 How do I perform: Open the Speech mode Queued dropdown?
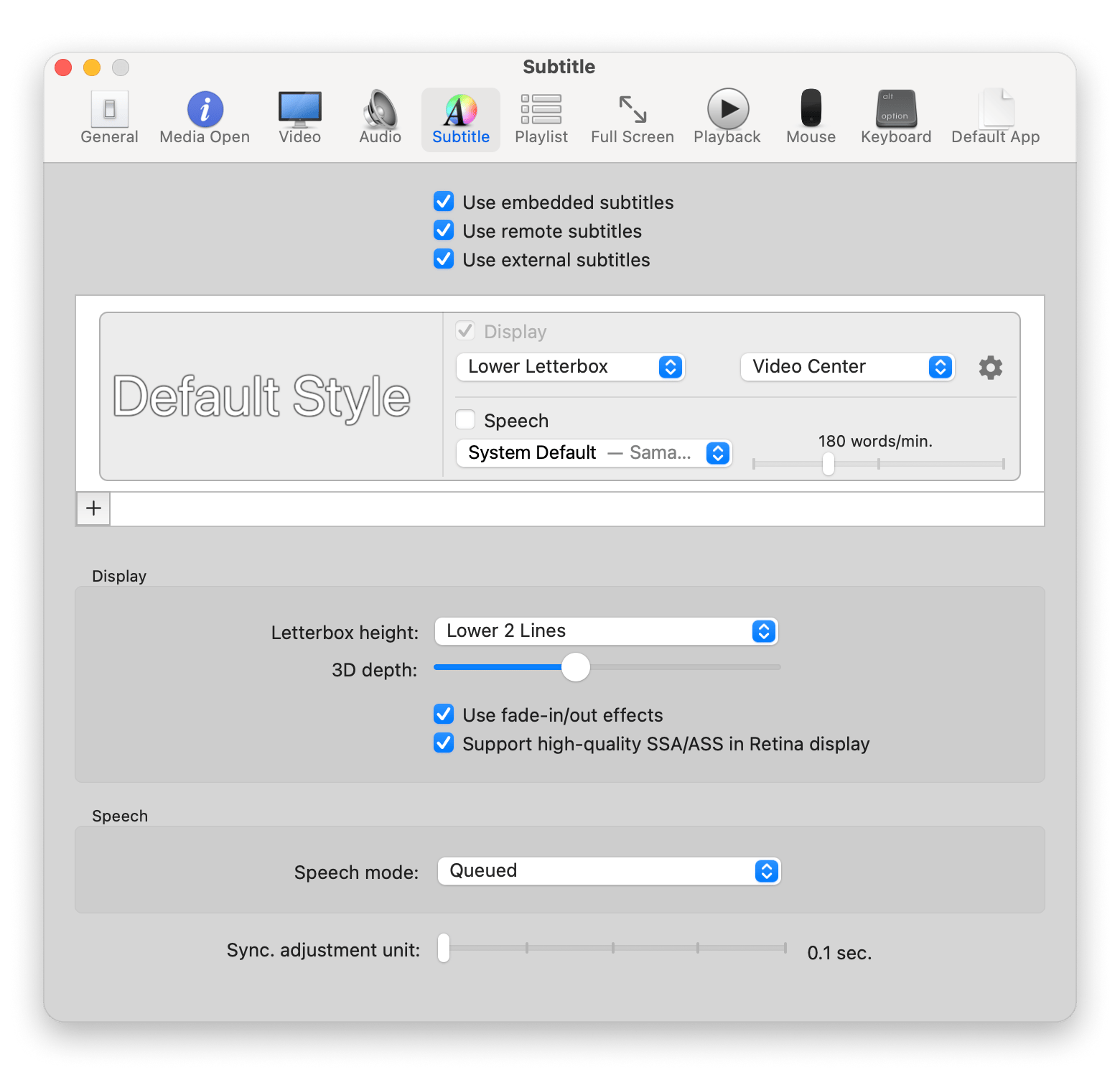609,871
